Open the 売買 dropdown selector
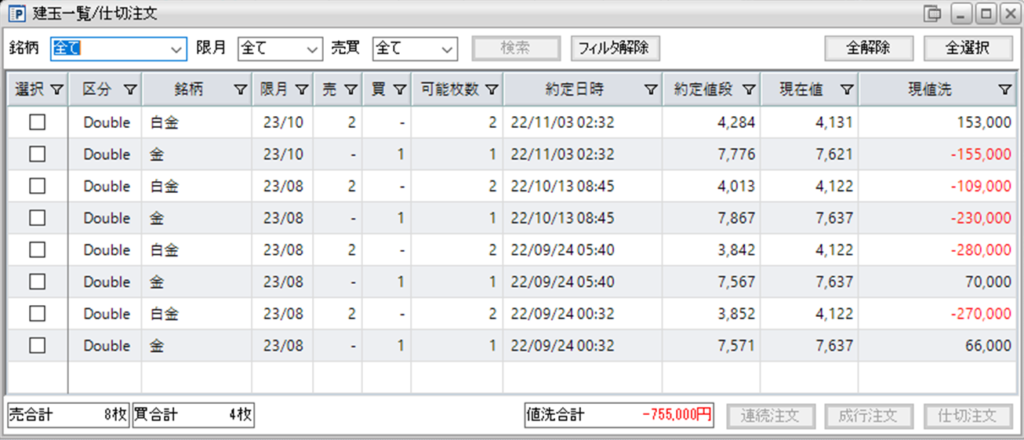 pos(415,48)
